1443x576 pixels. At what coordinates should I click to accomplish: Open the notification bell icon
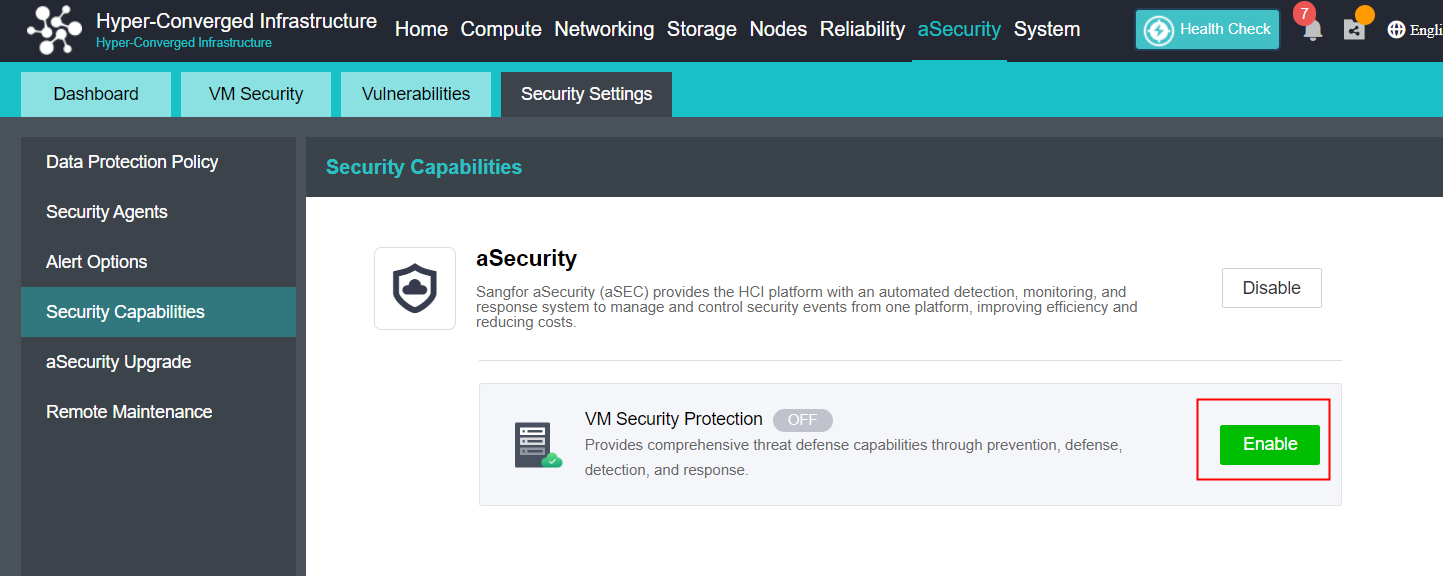click(1313, 31)
